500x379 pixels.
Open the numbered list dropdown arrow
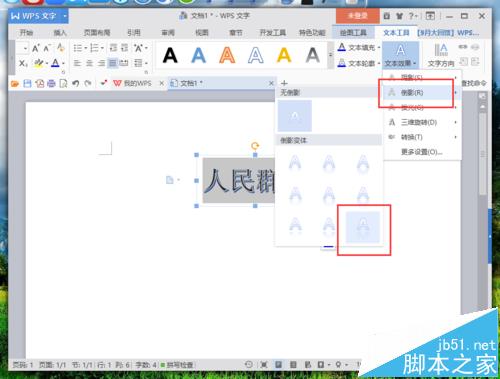click(102, 48)
